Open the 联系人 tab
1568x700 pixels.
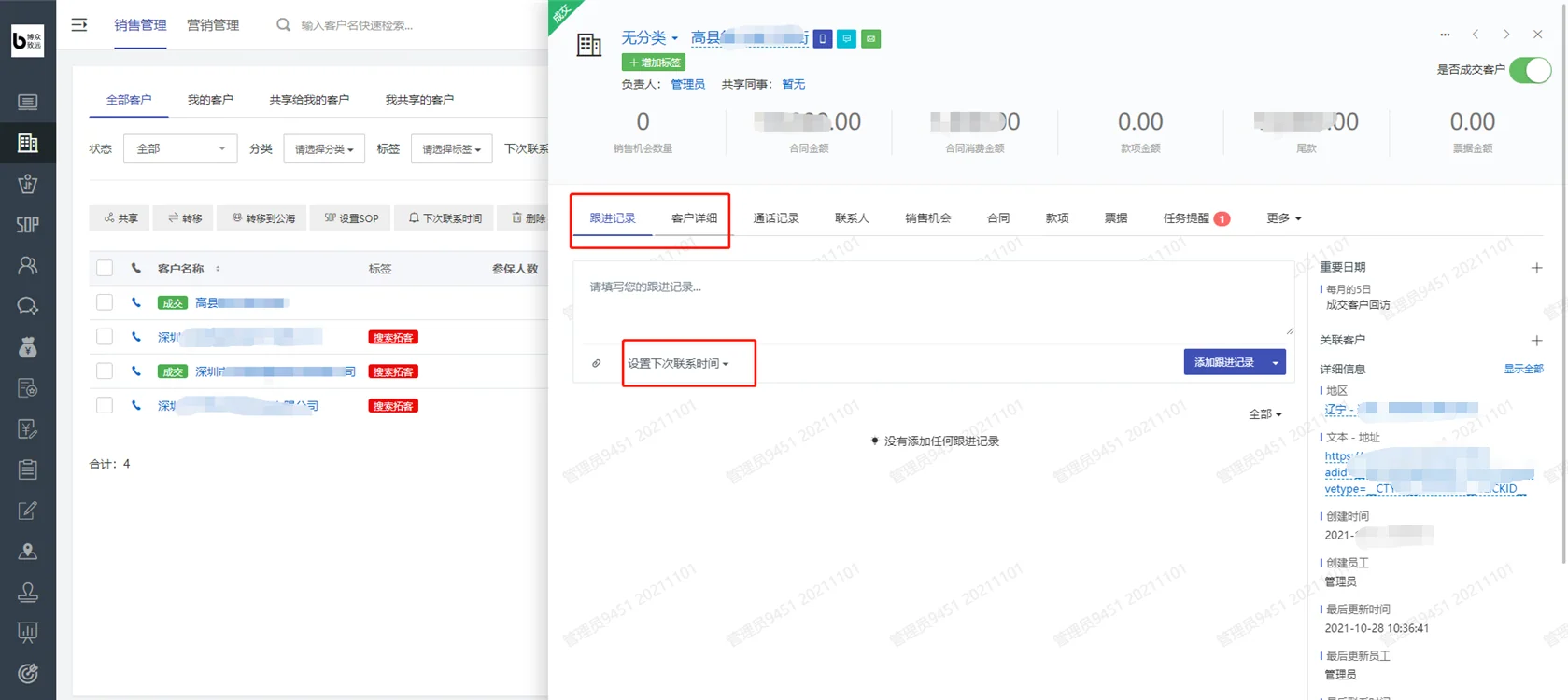pyautogui.click(x=852, y=218)
